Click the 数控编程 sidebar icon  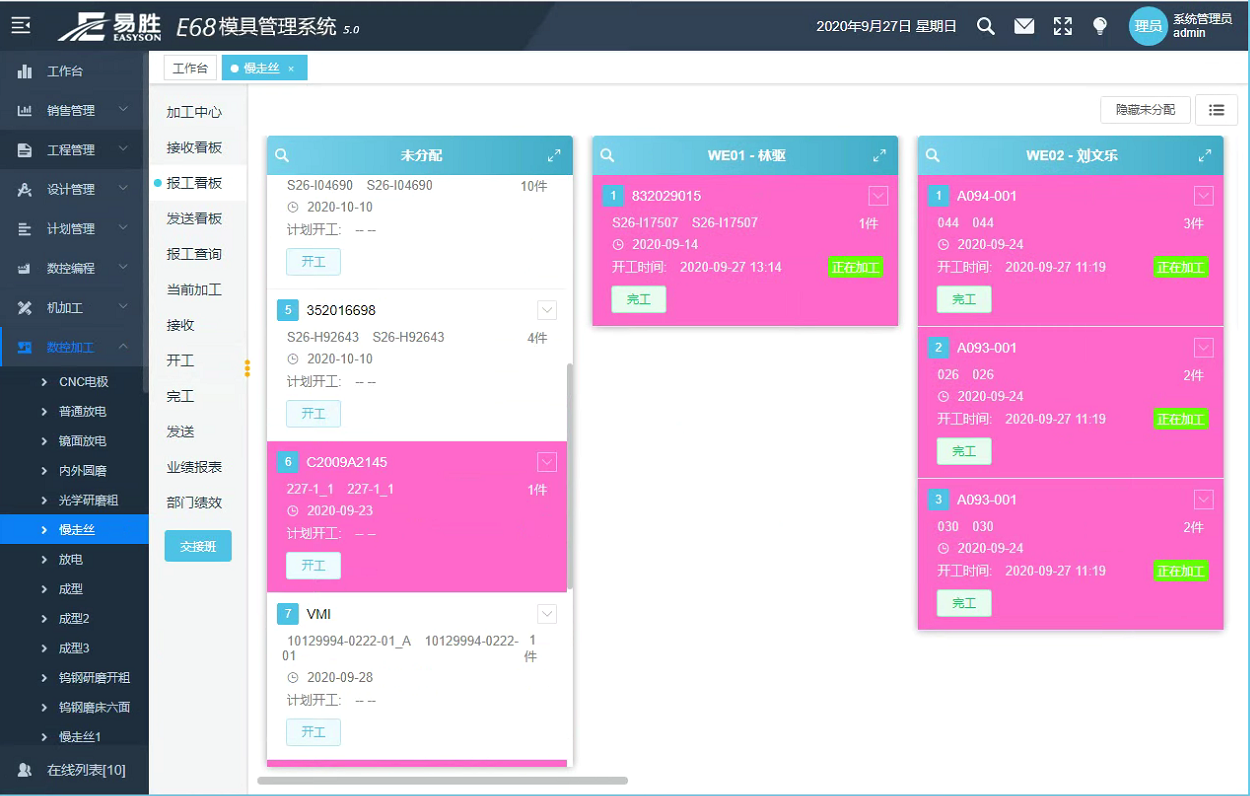25,268
